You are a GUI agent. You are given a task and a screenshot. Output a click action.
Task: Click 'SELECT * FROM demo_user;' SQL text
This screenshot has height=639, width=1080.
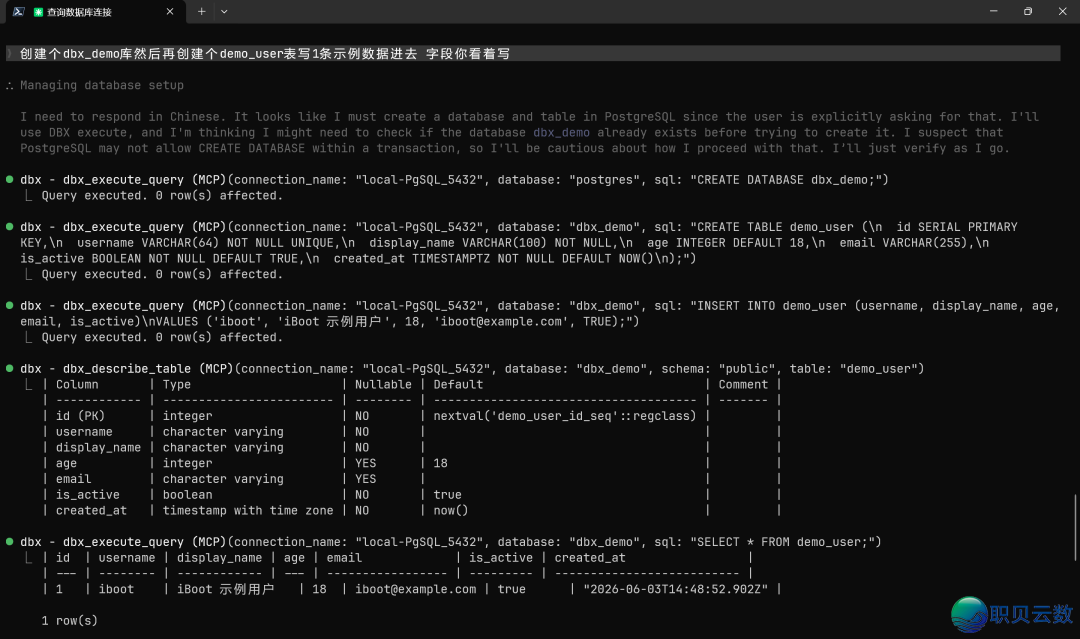click(782, 542)
